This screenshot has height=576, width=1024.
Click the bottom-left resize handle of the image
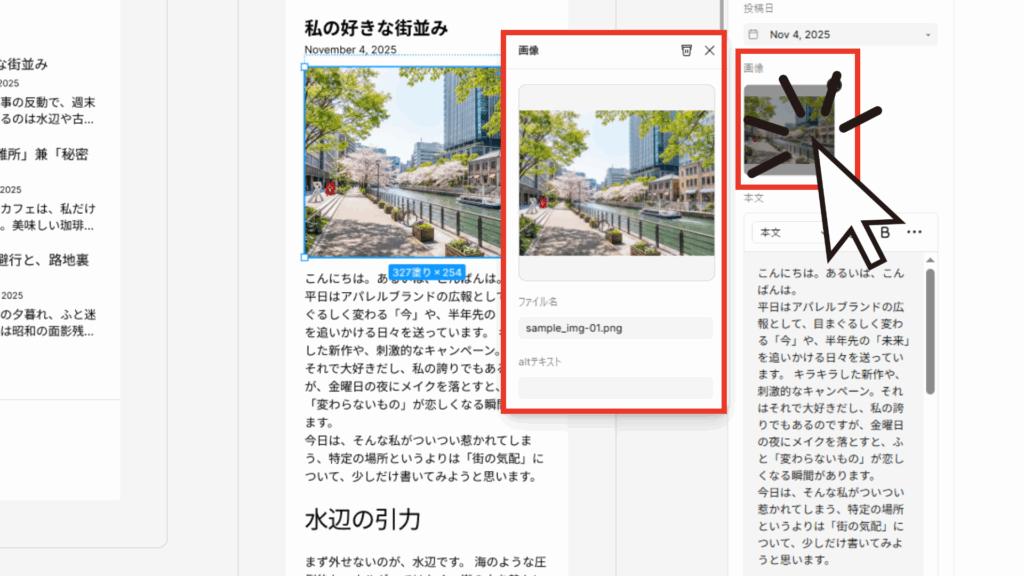pyautogui.click(x=305, y=259)
